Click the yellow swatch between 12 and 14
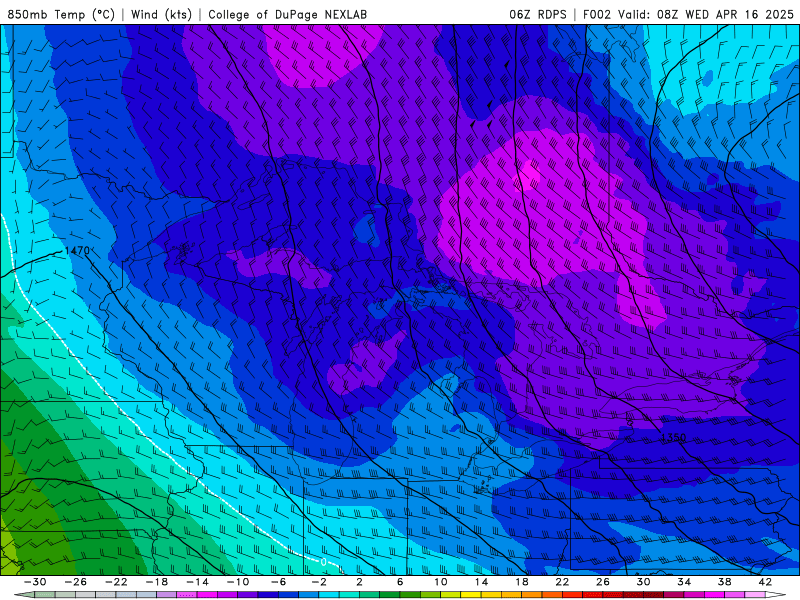The image size is (800, 600). click(471, 595)
